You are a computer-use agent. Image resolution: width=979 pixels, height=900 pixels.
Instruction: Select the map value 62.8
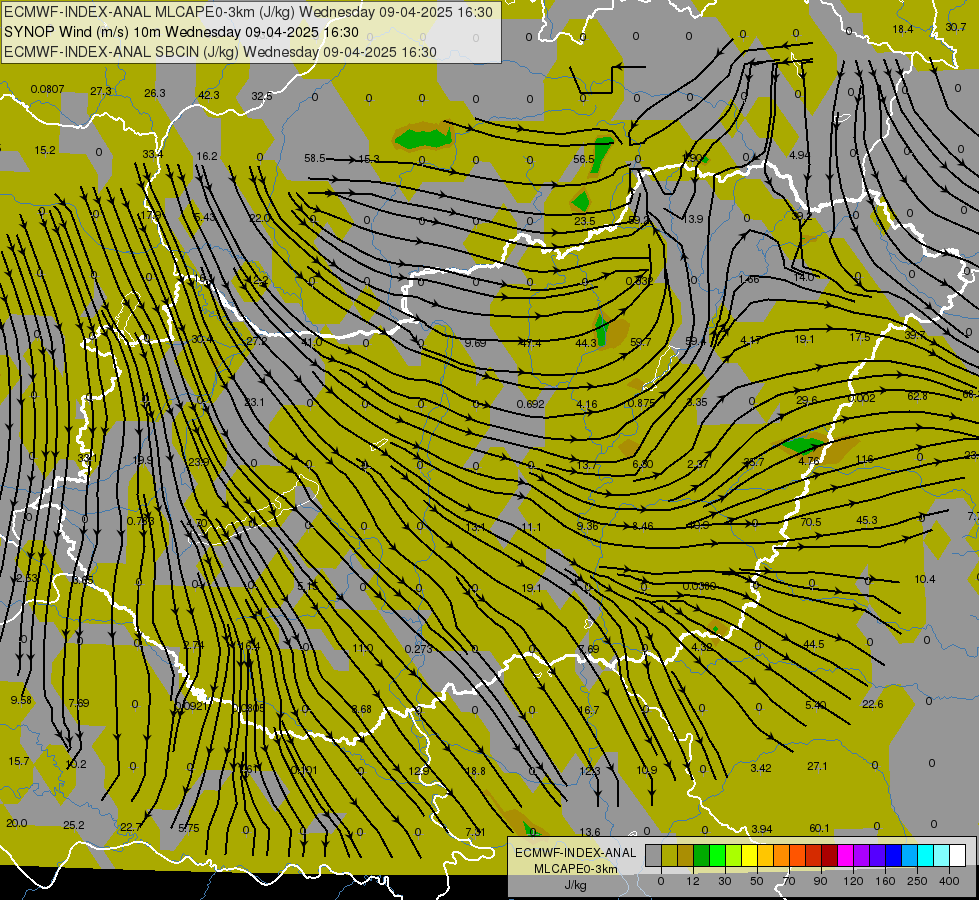tap(917, 396)
